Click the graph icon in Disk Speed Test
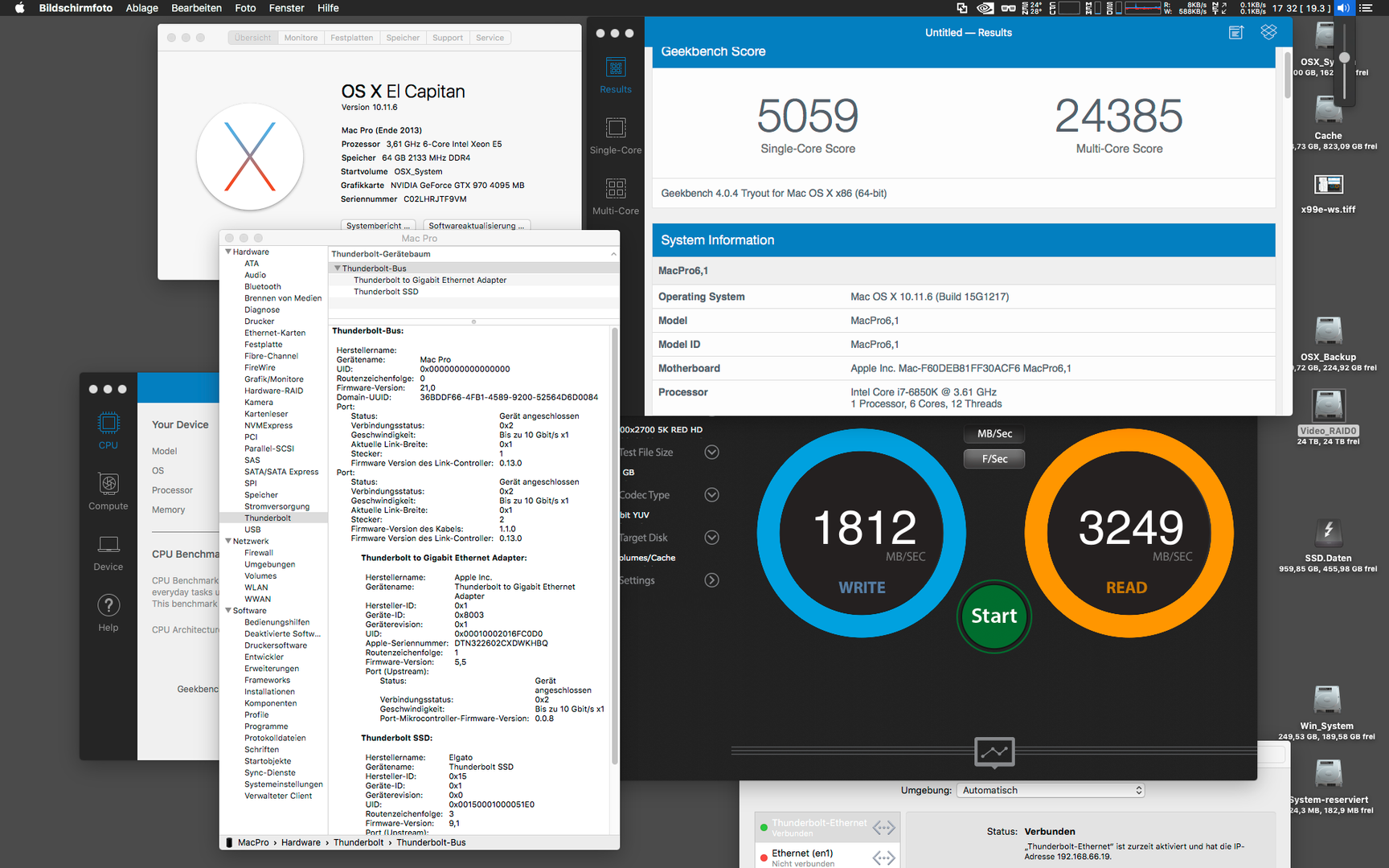Image resolution: width=1389 pixels, height=868 pixels. coord(994,752)
